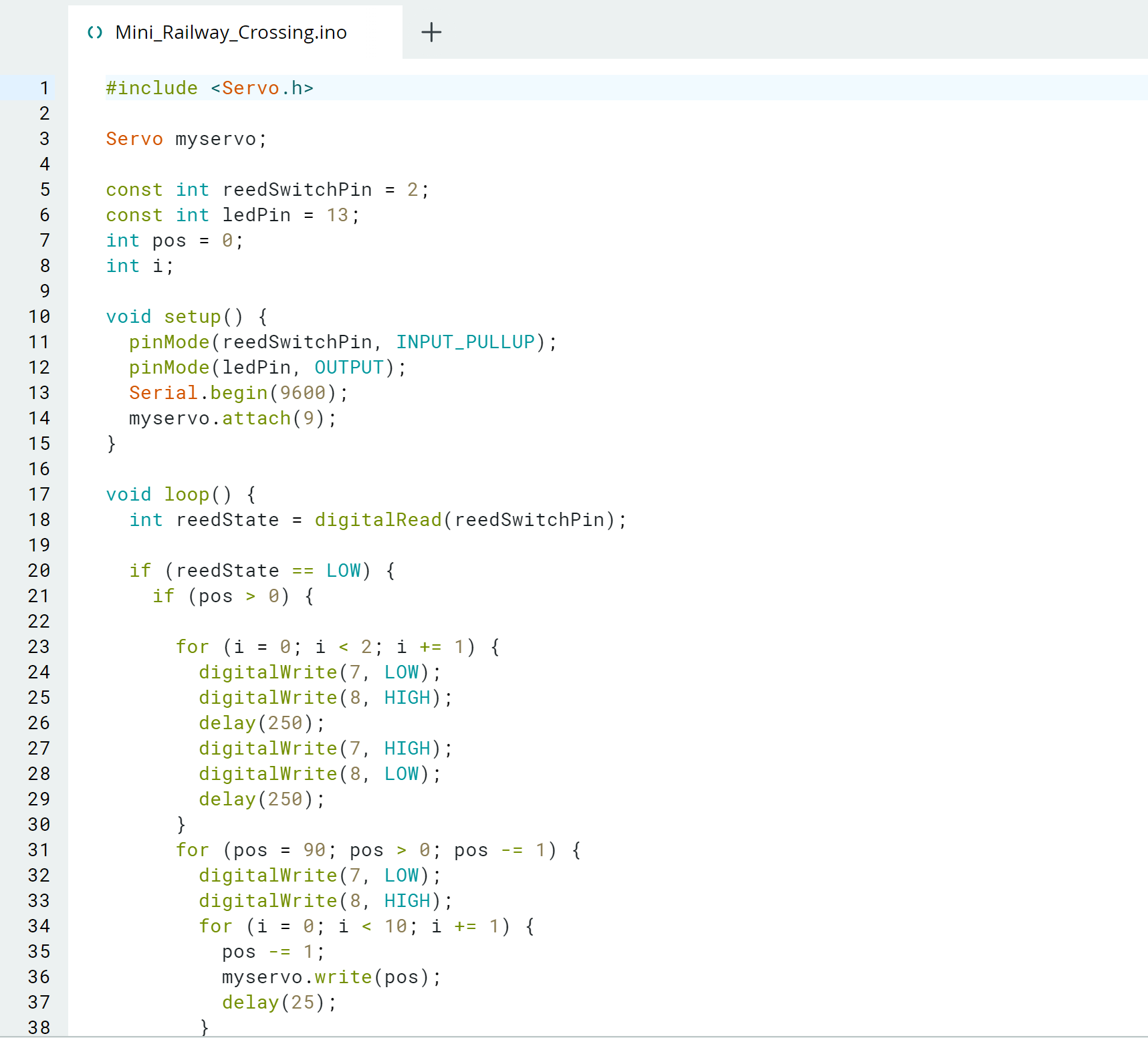
Task: Click the 'pos -= 1;' line
Action: [273, 952]
